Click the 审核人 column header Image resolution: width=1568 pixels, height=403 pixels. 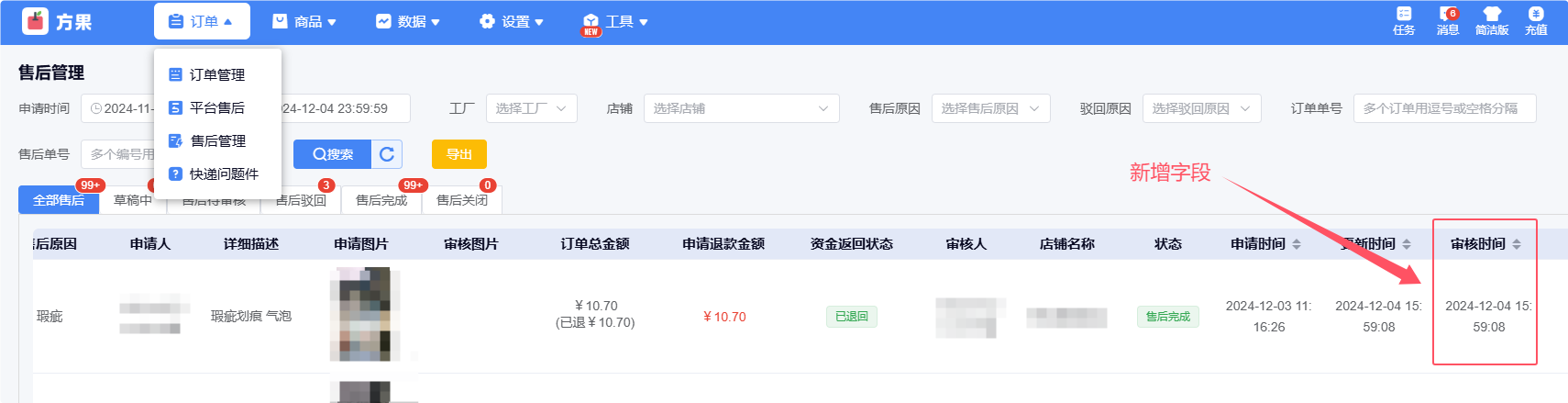click(x=966, y=244)
